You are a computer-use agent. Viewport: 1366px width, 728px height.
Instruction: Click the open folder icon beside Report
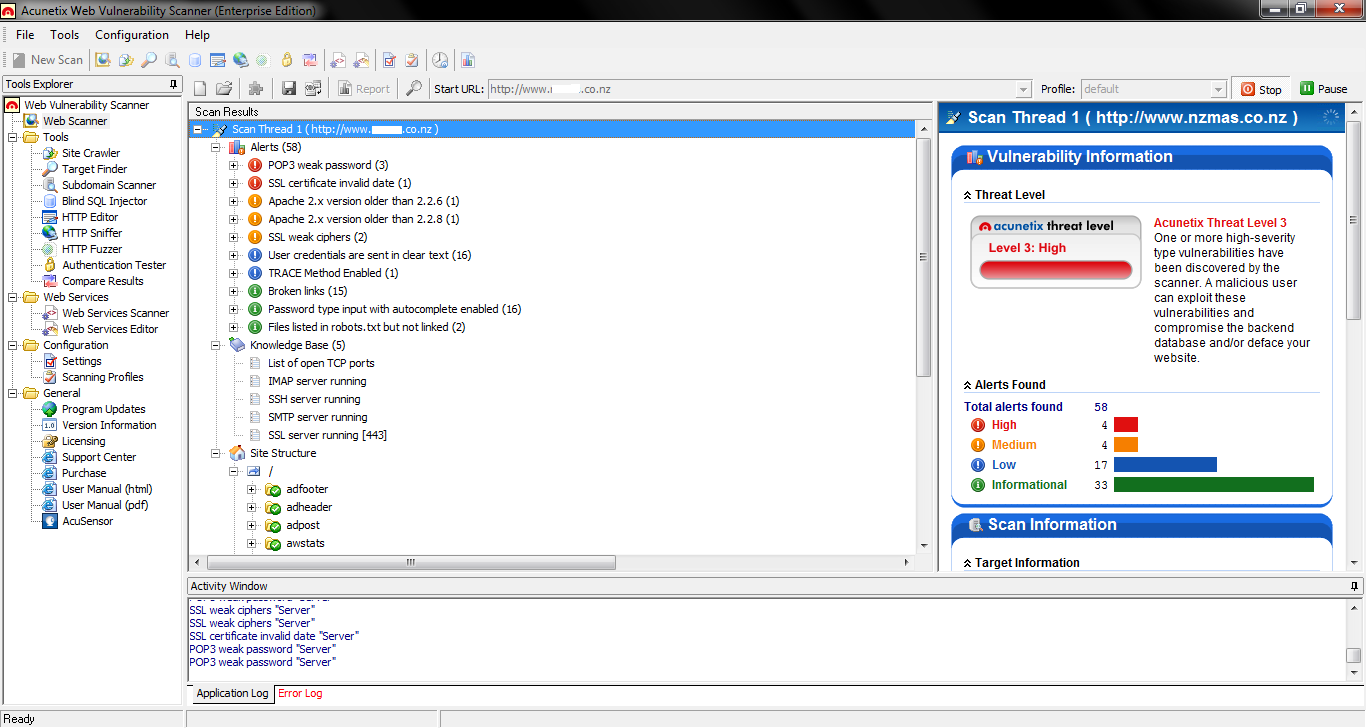click(x=224, y=89)
